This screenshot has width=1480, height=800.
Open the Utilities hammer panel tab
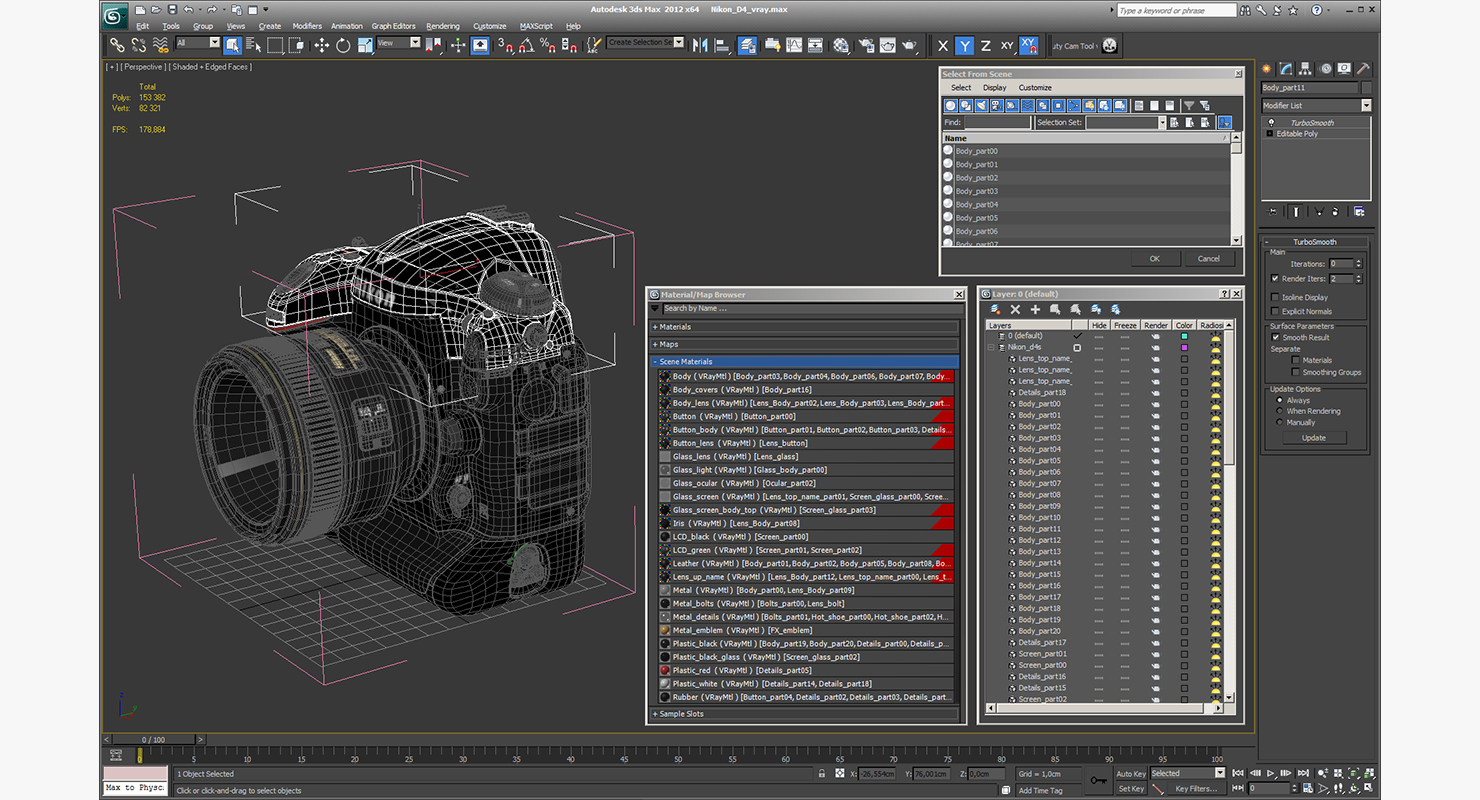point(1363,69)
